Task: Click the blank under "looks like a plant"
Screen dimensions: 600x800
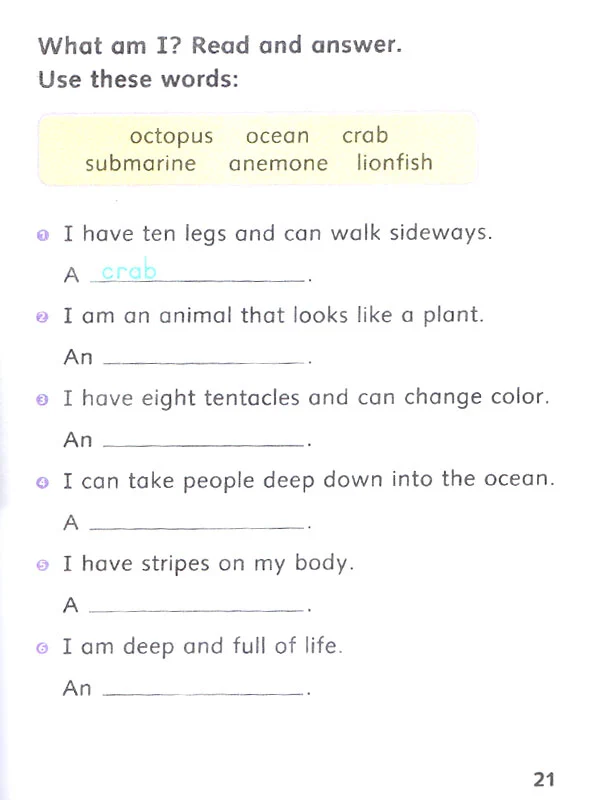Action: (x=204, y=357)
